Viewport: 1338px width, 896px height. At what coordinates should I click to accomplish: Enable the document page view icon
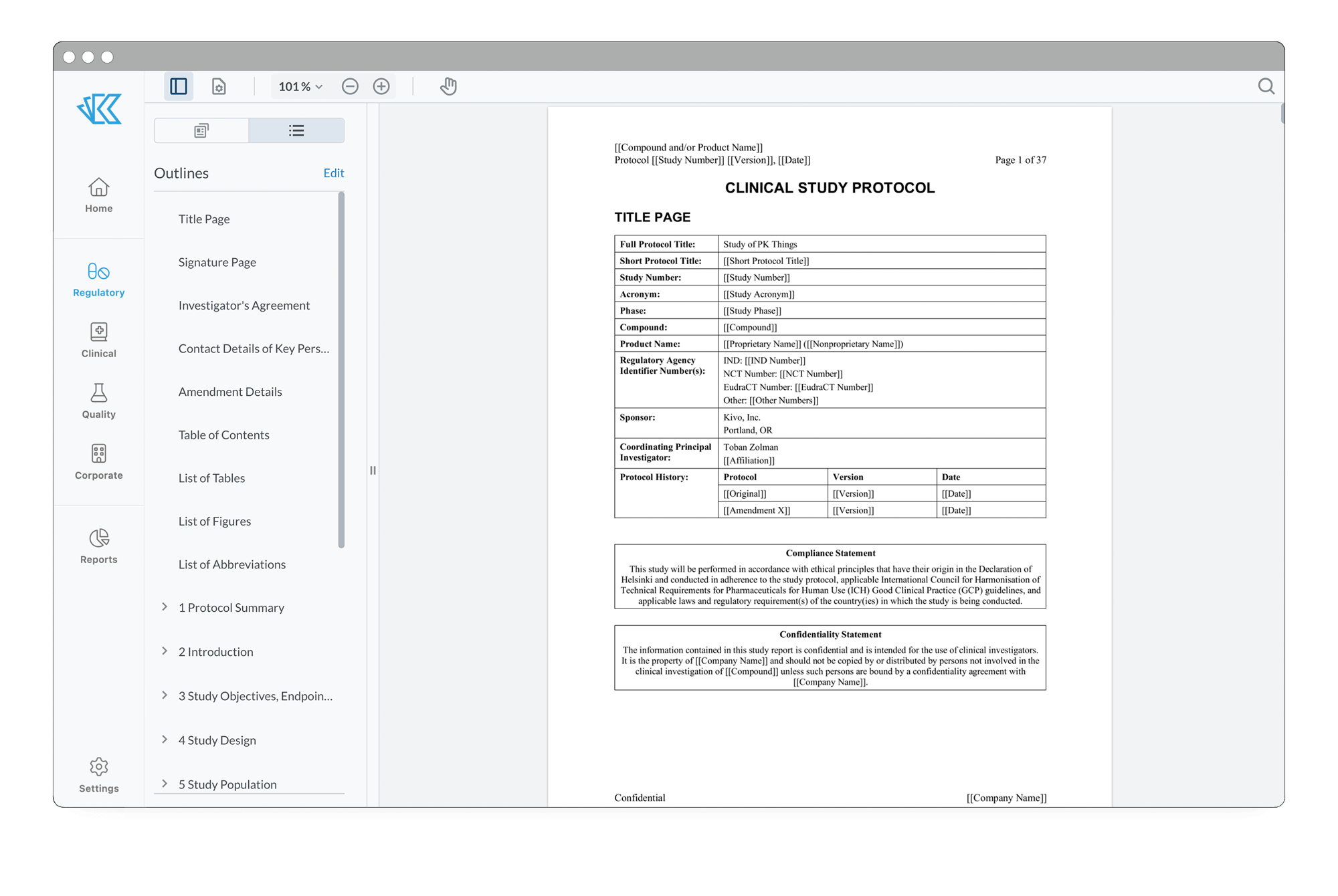click(x=219, y=87)
